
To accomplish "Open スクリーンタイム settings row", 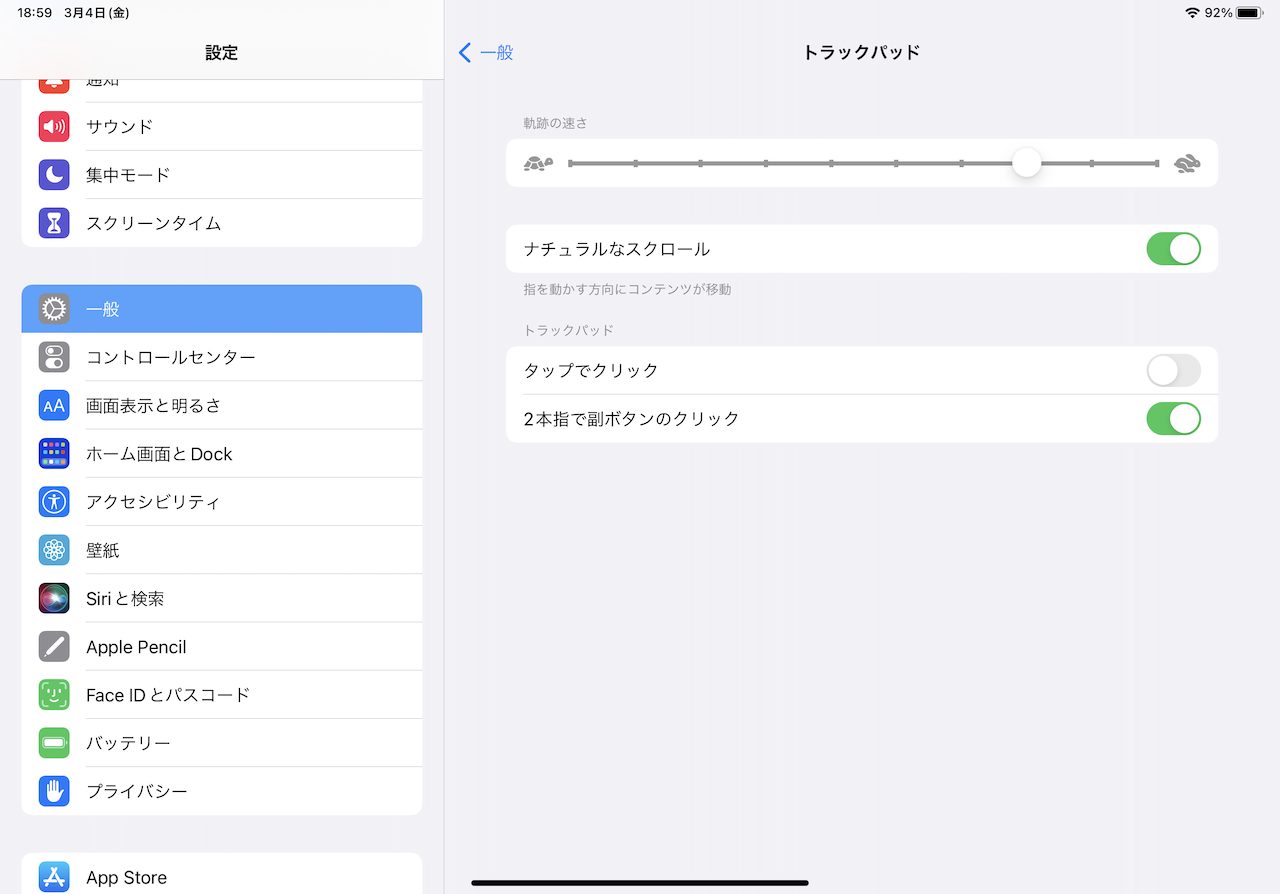I will click(x=222, y=223).
